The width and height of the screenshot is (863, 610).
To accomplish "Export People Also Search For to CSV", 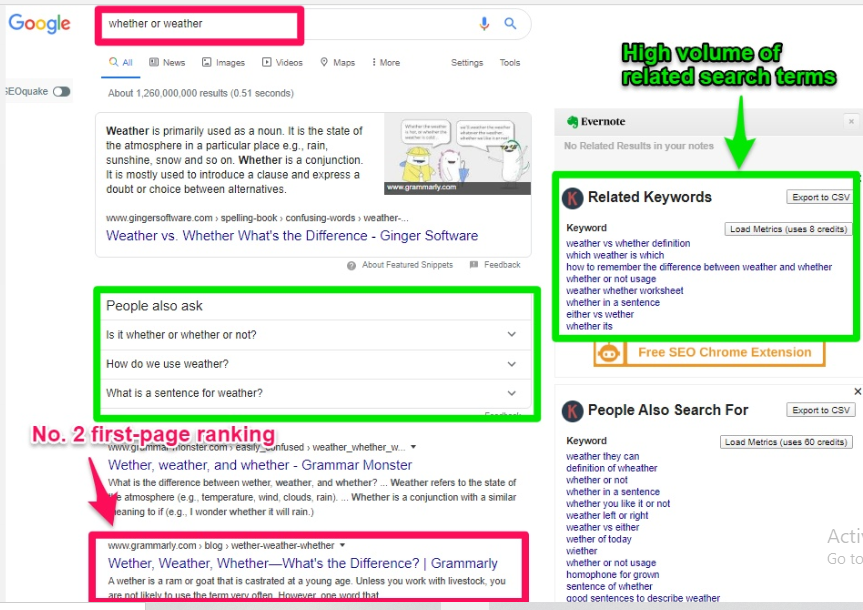I will 821,410.
